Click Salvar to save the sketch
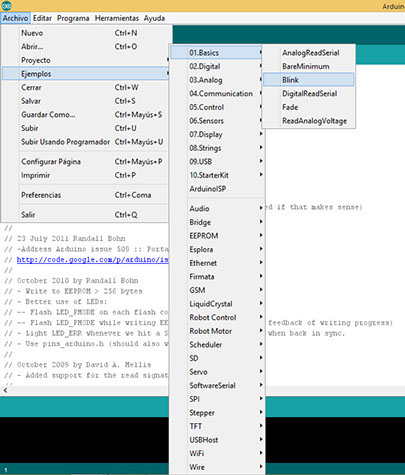 86,101
